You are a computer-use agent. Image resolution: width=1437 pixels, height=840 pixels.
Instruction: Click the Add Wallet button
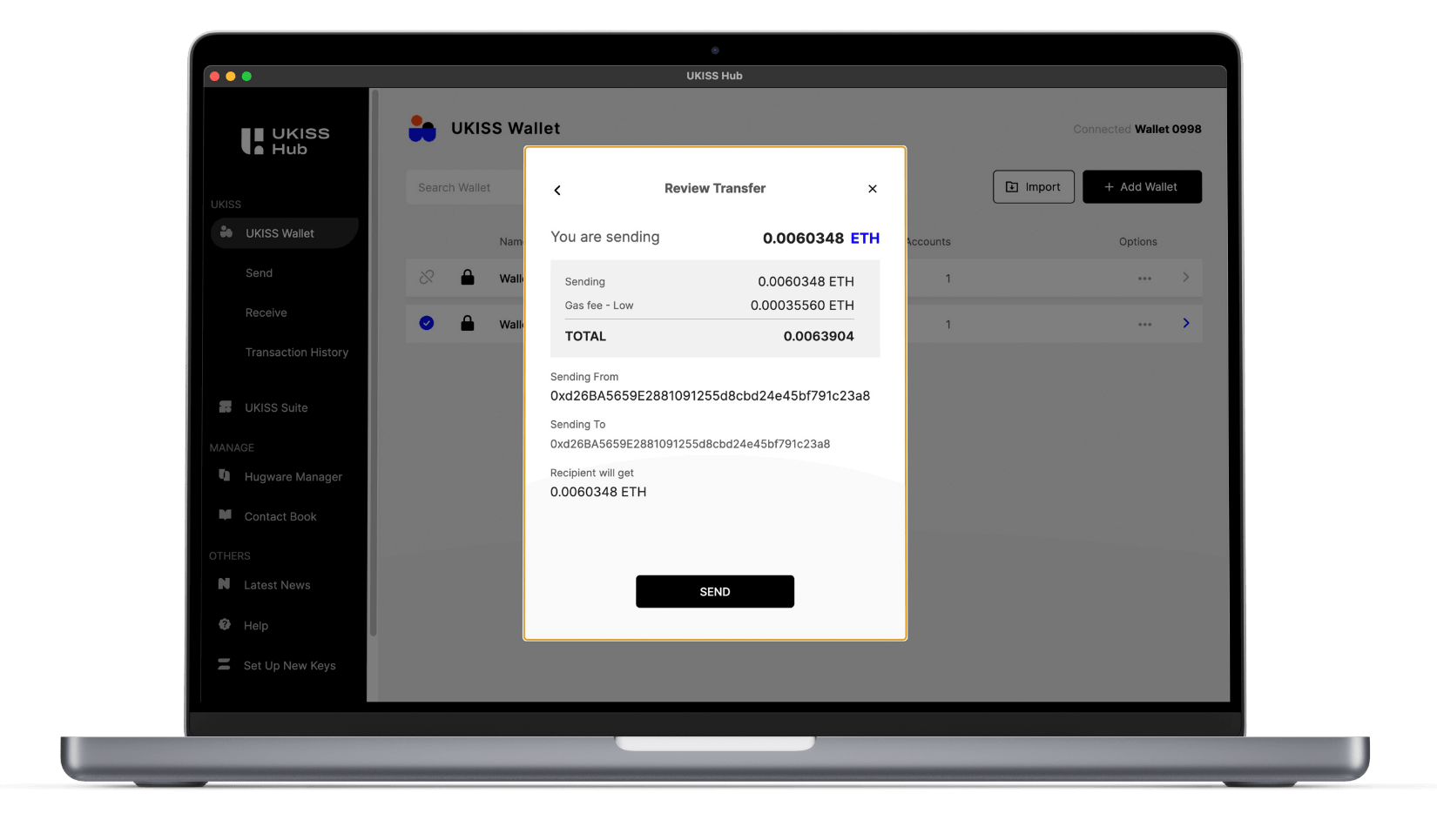pos(1142,187)
